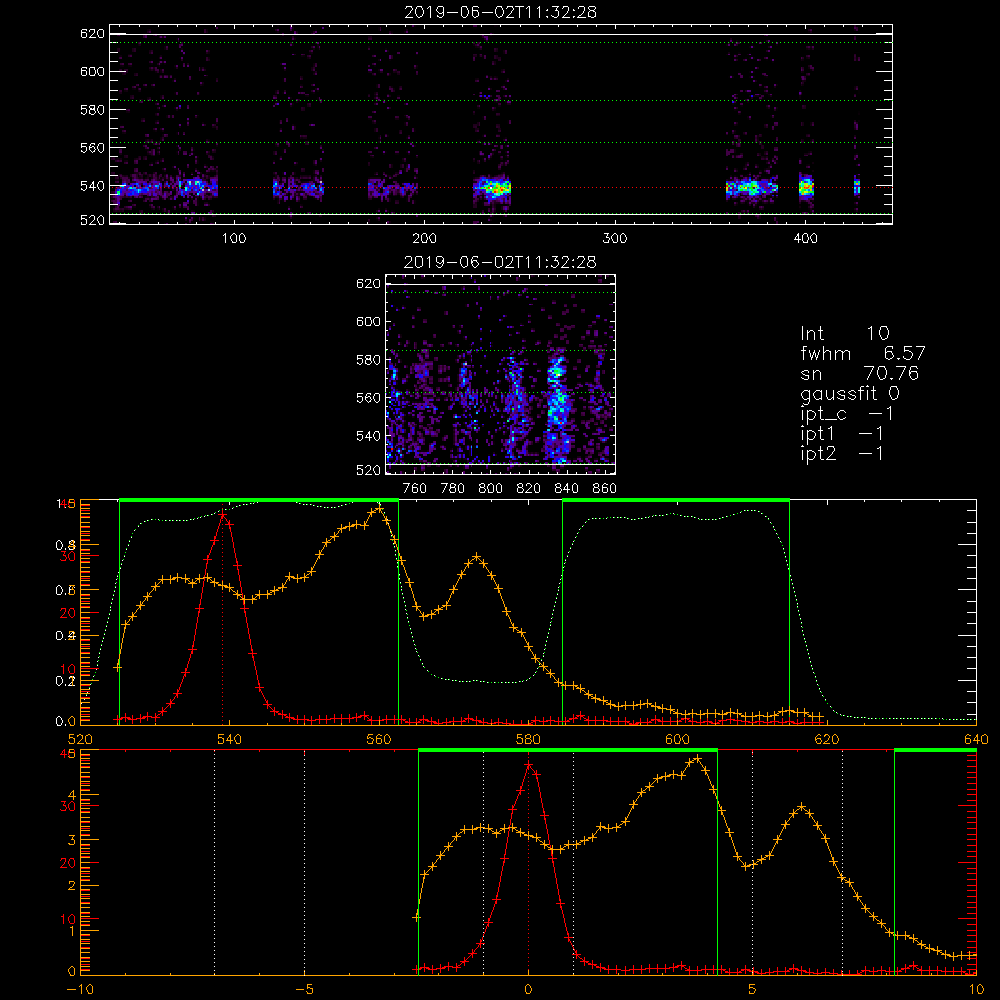Click y-axis label '540' of the top spectrogram
Screen dimensions: 1000x1000
92,186
